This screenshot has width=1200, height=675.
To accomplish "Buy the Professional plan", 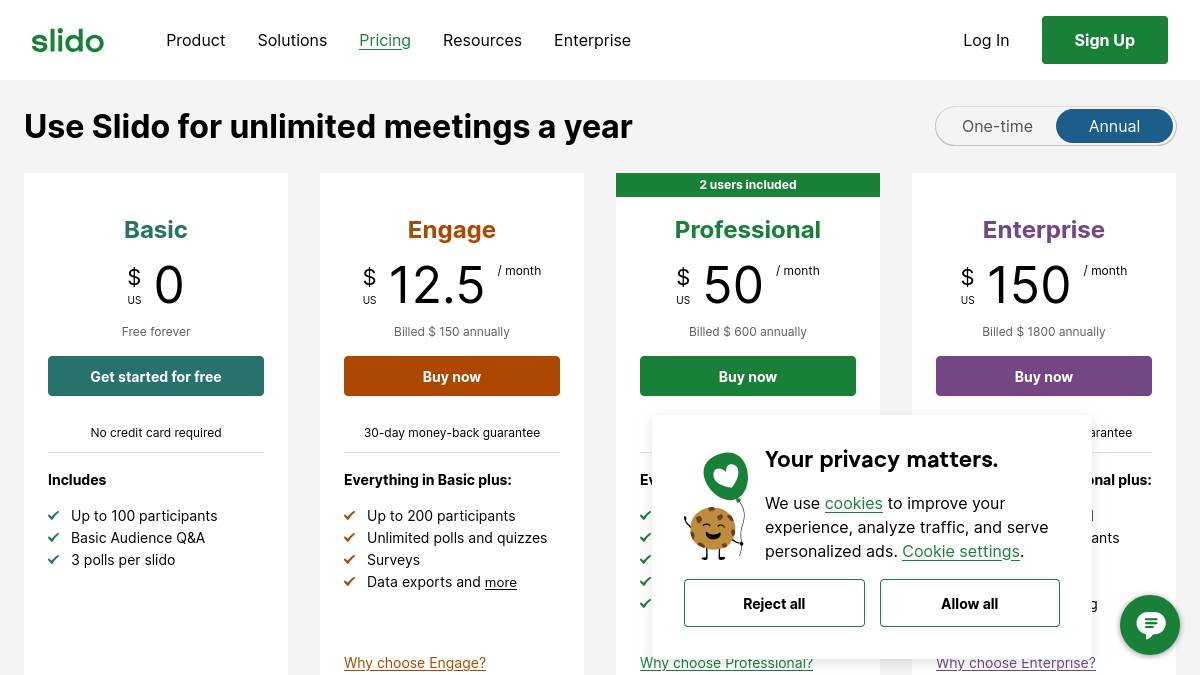I will pyautogui.click(x=748, y=376).
